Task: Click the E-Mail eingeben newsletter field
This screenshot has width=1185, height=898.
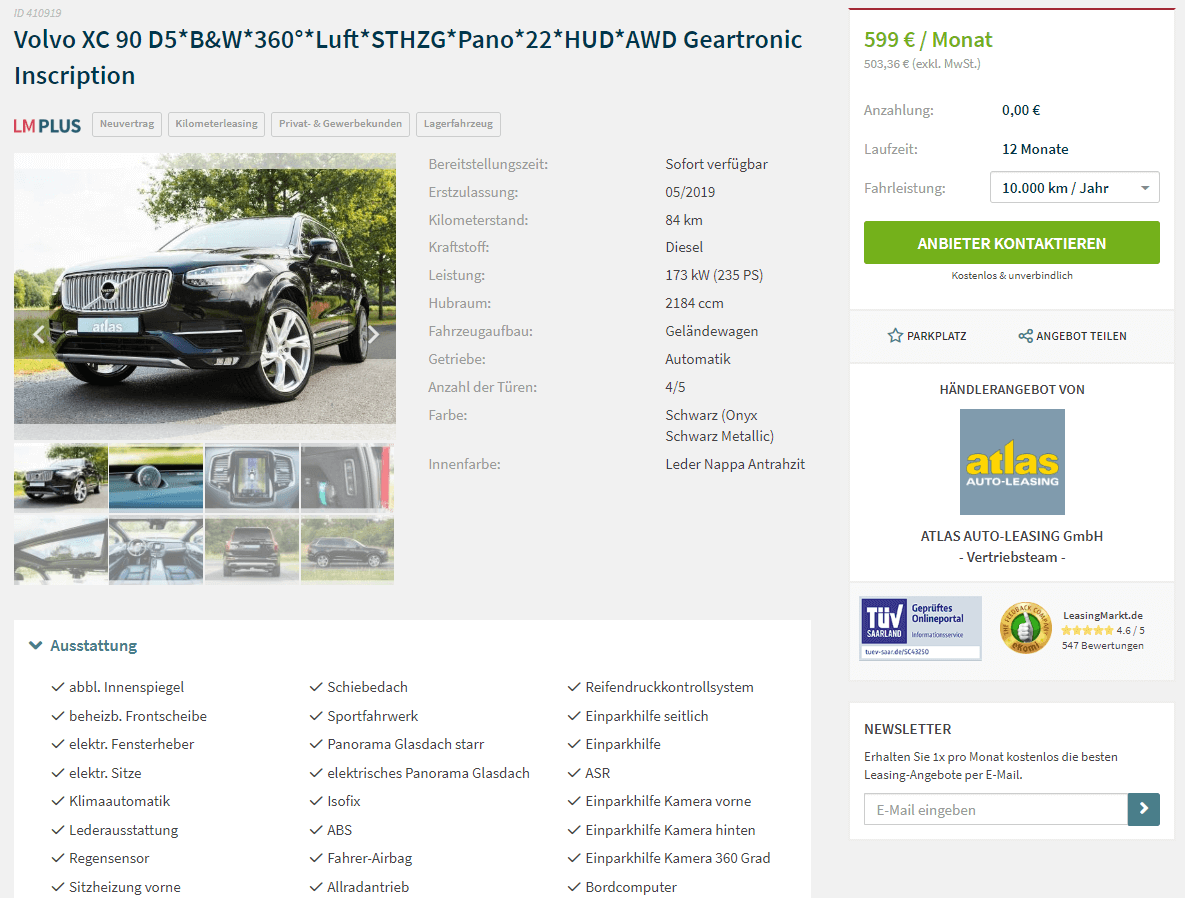Action: 995,810
